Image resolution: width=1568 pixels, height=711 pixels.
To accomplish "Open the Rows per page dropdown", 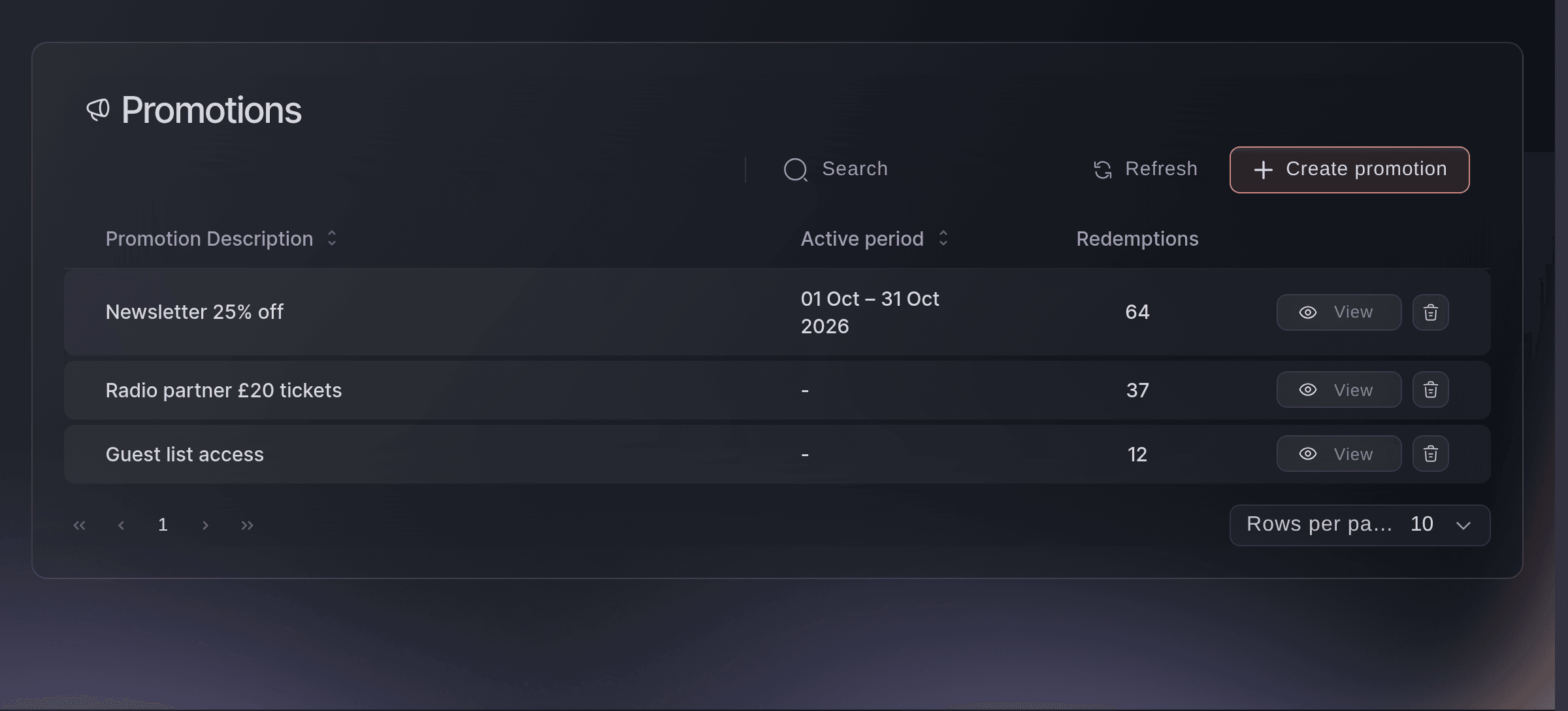I will (1360, 525).
